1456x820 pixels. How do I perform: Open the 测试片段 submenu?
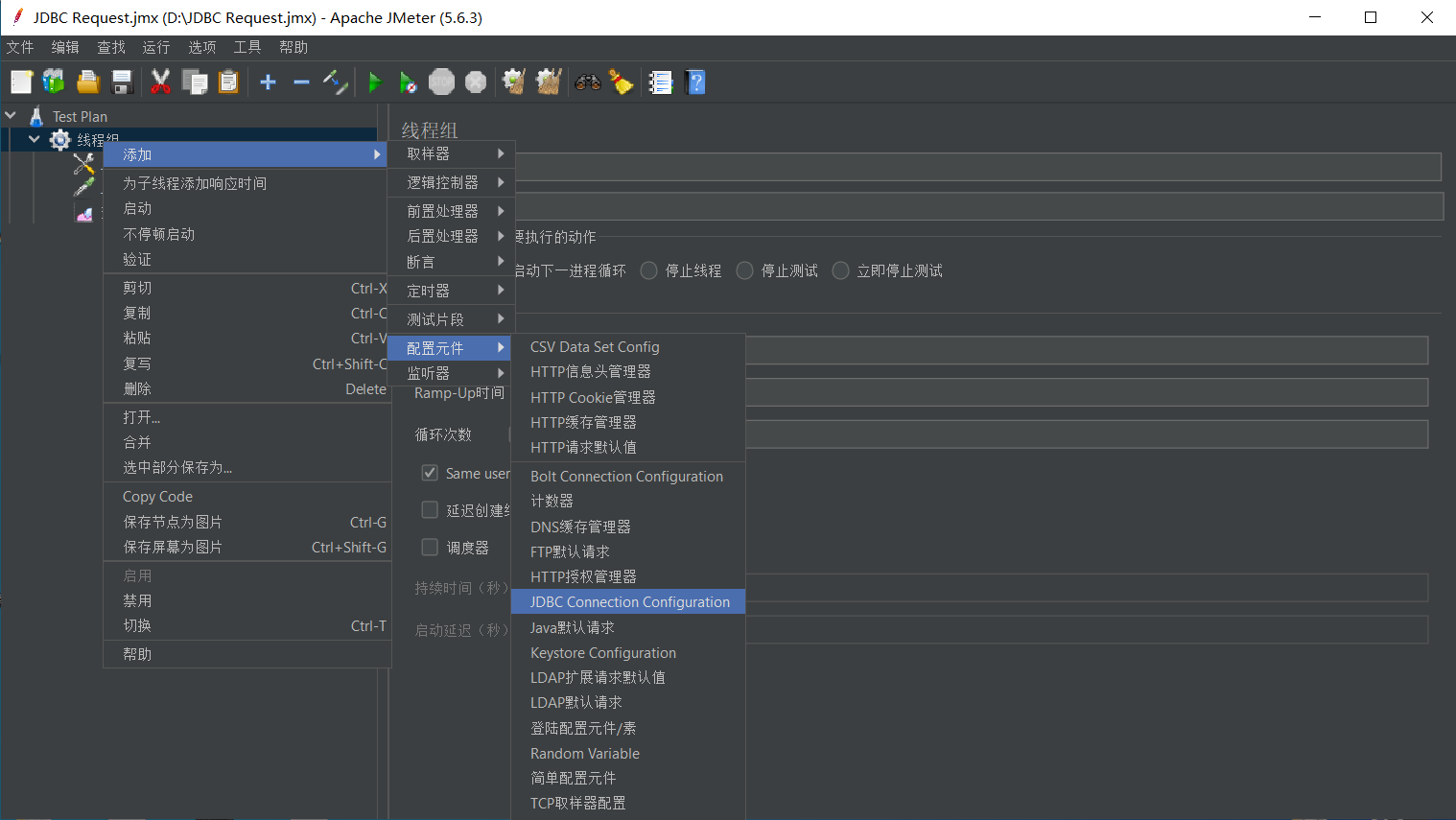coord(452,319)
